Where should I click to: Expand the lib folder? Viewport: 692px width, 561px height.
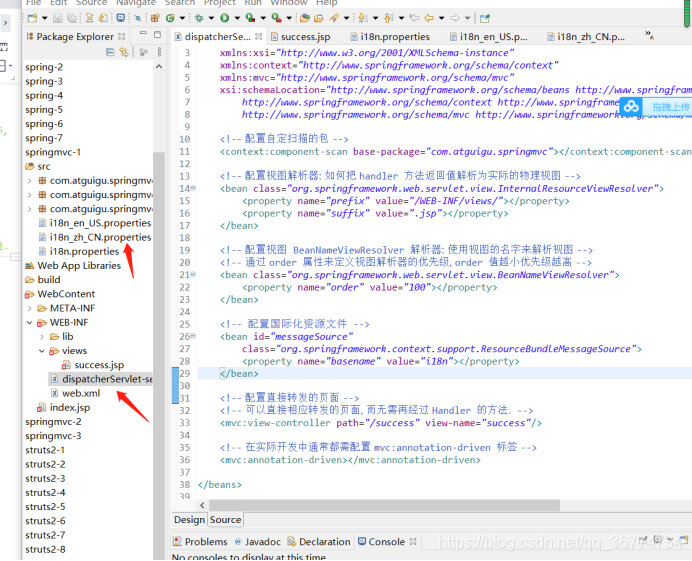click(x=42, y=337)
